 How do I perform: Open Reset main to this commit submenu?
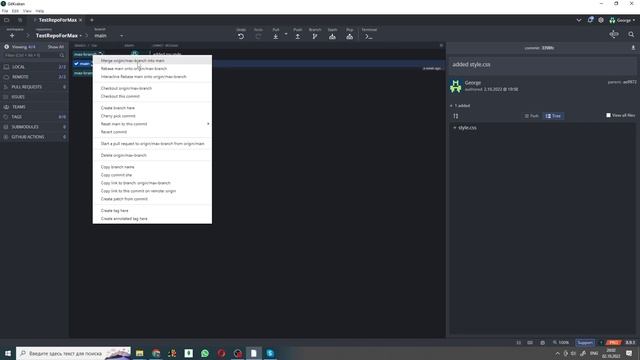(x=152, y=124)
